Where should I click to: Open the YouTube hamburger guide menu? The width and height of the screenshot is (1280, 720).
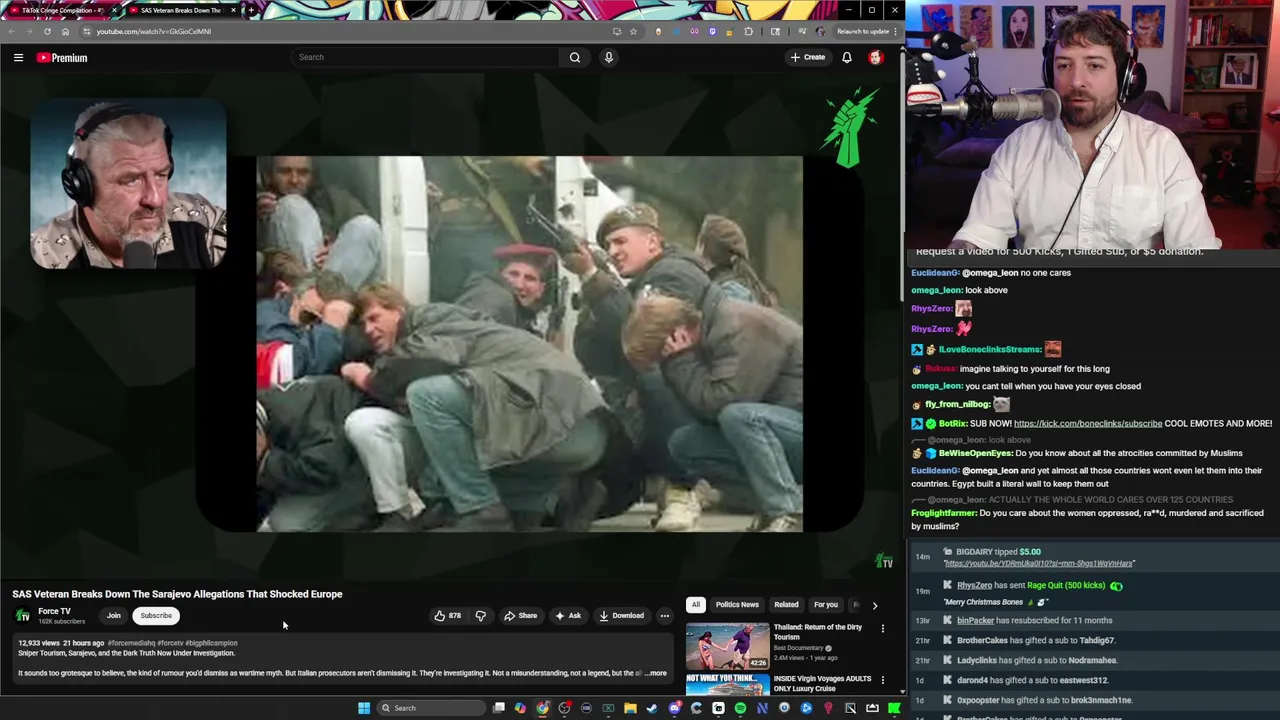click(18, 57)
